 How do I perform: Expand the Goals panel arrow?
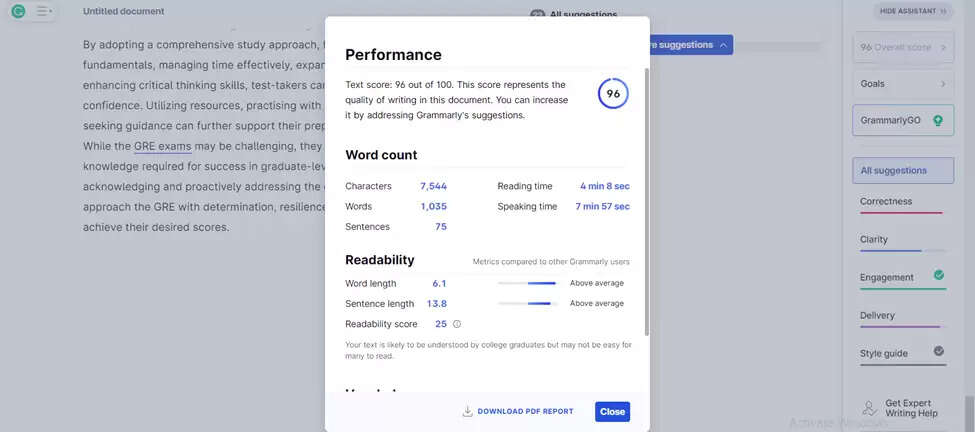click(942, 84)
